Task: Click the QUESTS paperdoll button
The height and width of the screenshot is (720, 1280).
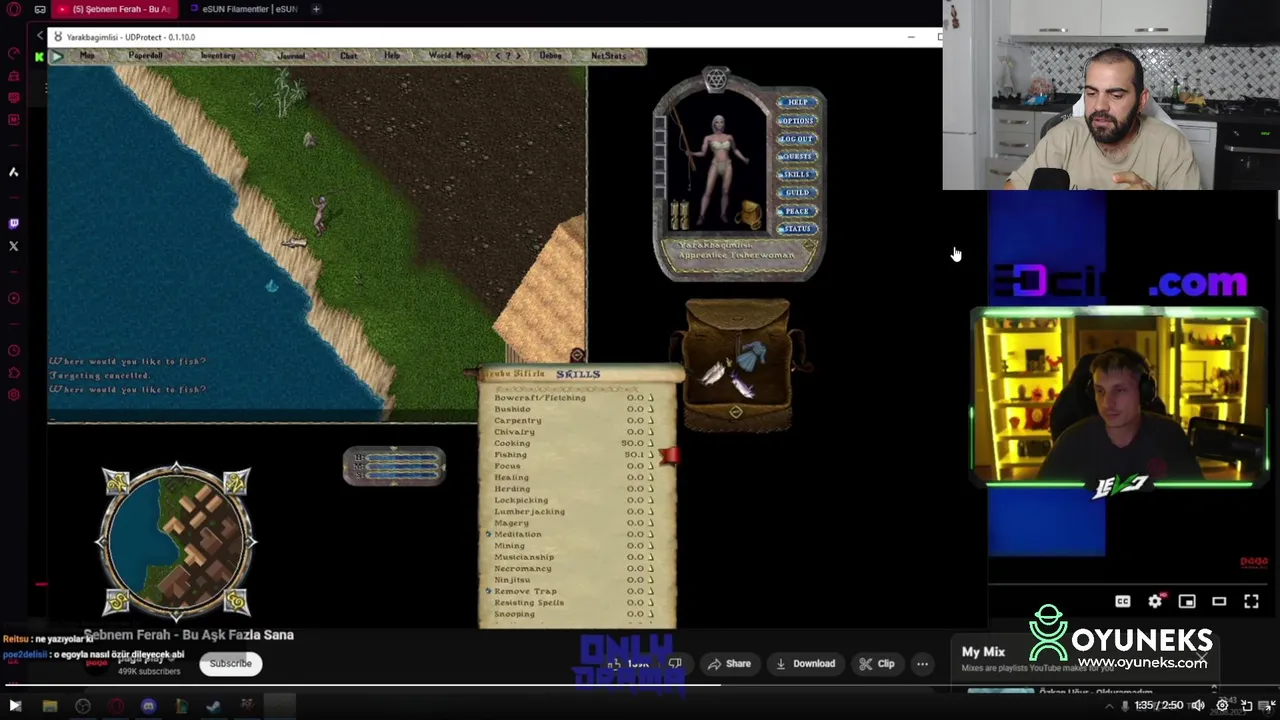Action: [x=797, y=156]
